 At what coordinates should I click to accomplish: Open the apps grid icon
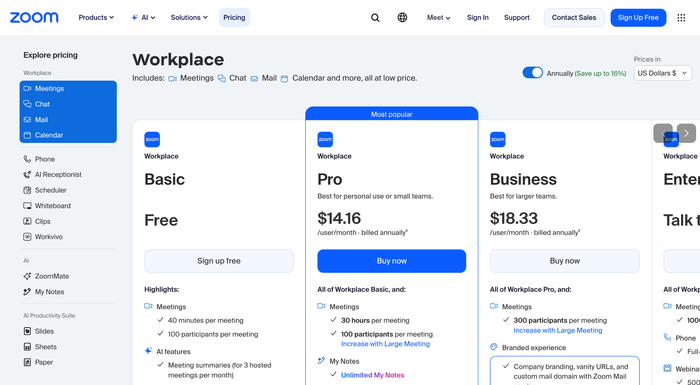[681, 17]
